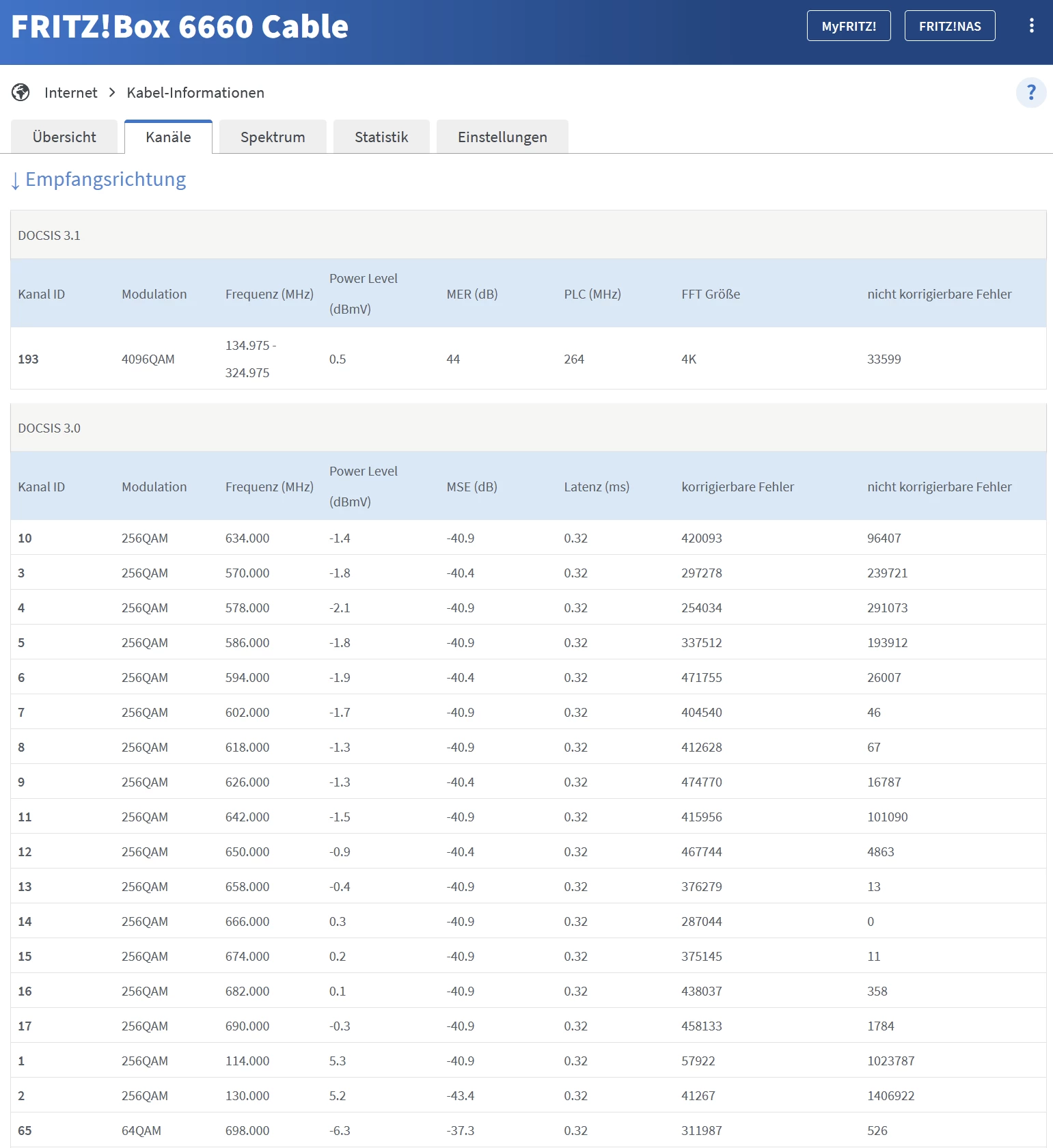Click the Internet breadcrumb link
Viewport: 1053px width, 1148px height.
tap(70, 93)
